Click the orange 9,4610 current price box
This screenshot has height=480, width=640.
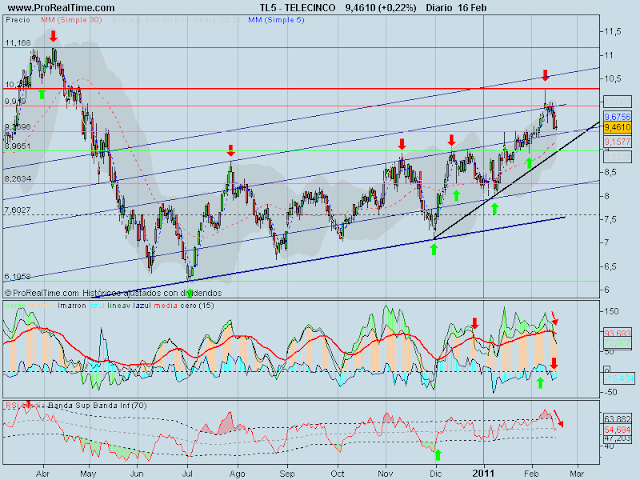point(618,127)
